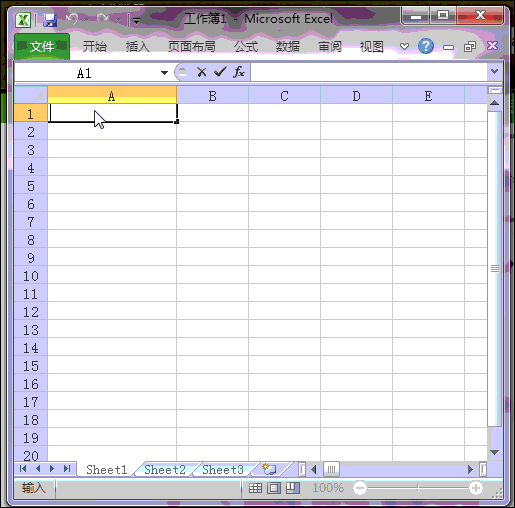This screenshot has width=515, height=508.
Task: Switch to the 审阅 ribbon tab
Action: pyautogui.click(x=330, y=46)
